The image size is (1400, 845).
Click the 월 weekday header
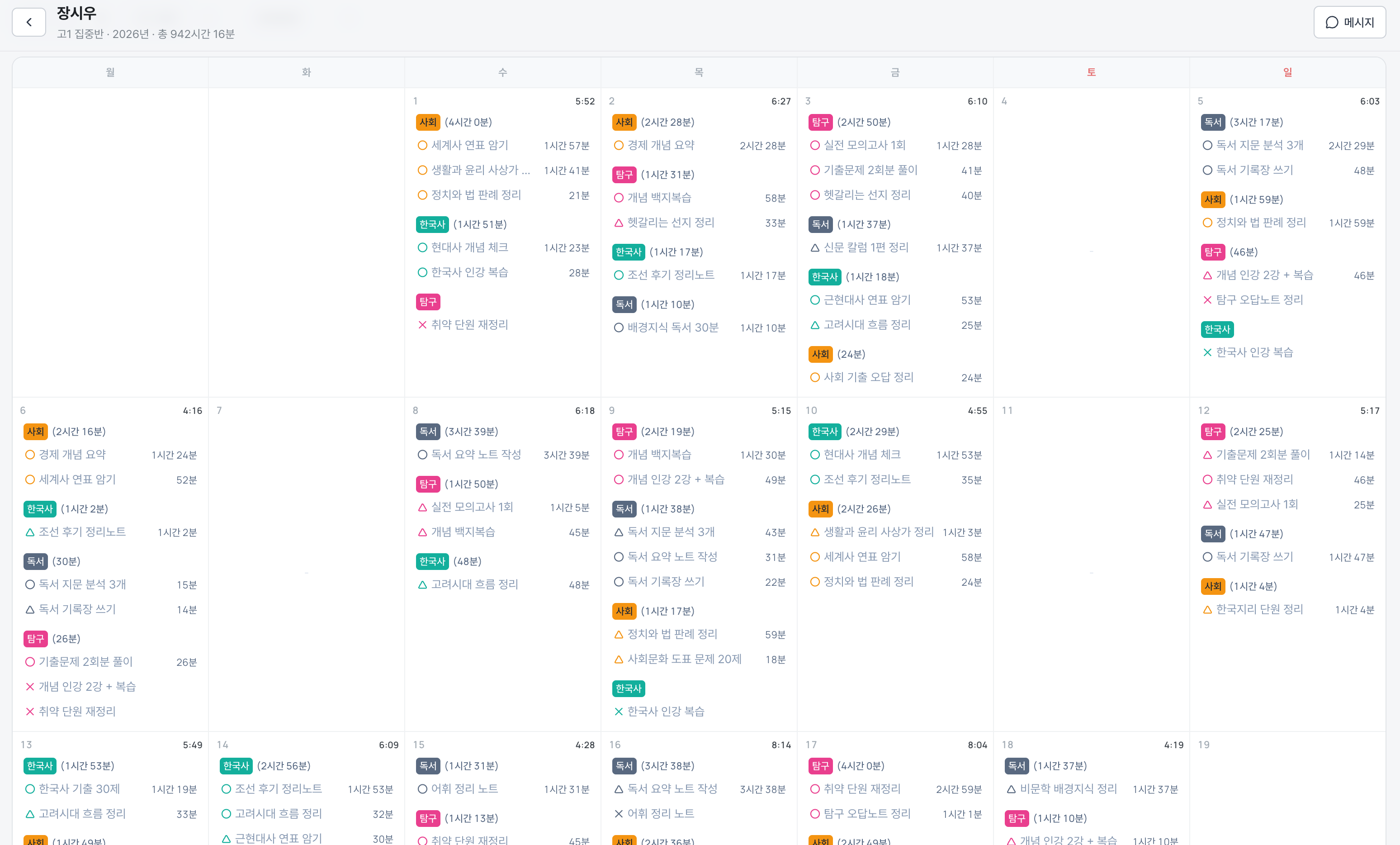(x=110, y=72)
